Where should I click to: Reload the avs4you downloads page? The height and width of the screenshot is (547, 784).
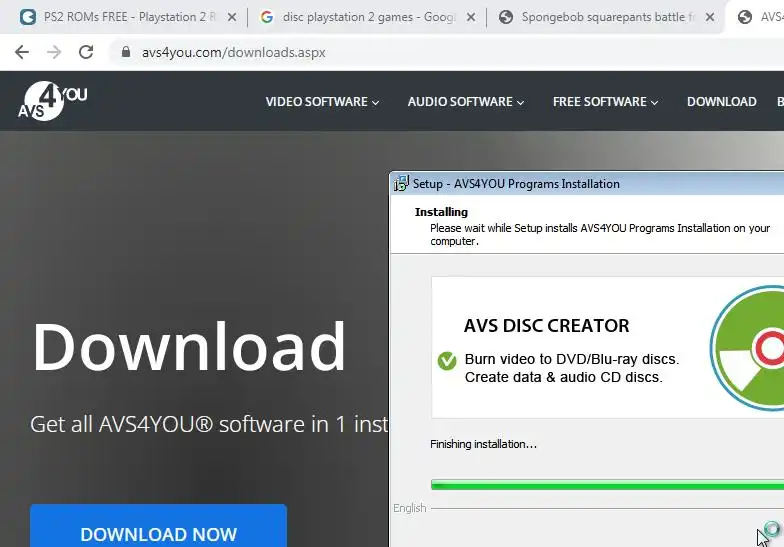86,52
